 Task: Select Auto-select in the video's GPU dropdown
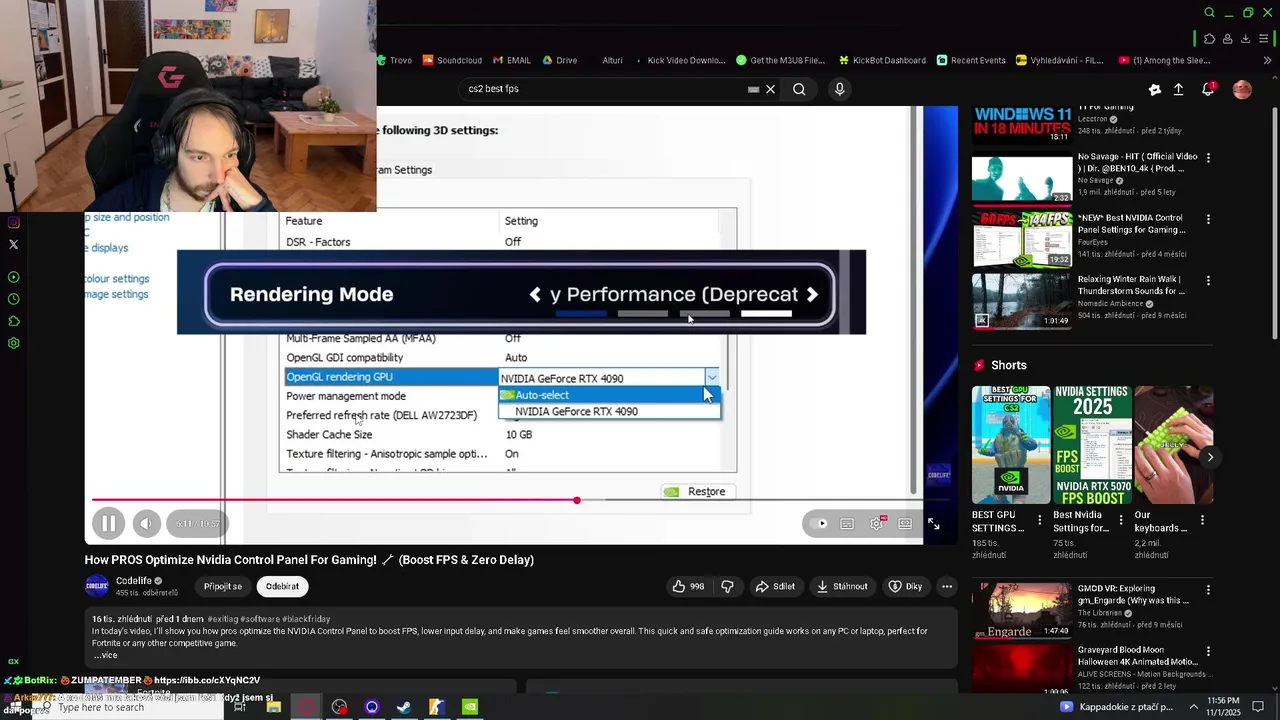click(x=609, y=395)
